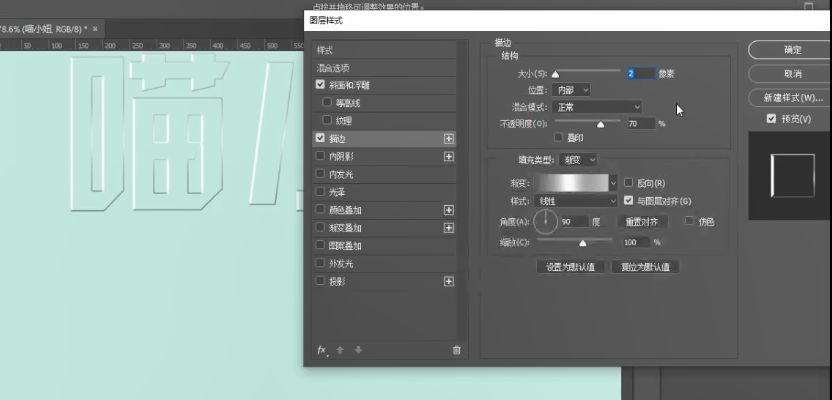Open the 混合模式 blend mode dropdown
Image resolution: width=832 pixels, height=400 pixels.
point(595,106)
